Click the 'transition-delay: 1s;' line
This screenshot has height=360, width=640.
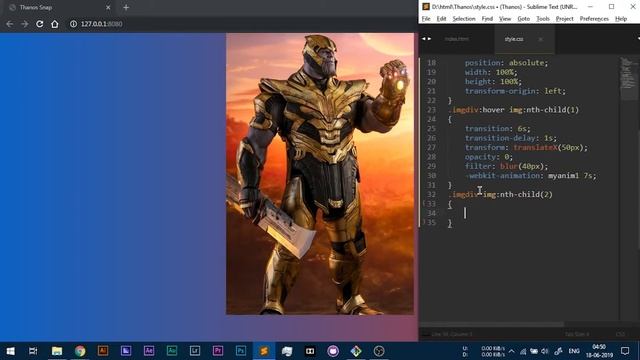(511, 138)
